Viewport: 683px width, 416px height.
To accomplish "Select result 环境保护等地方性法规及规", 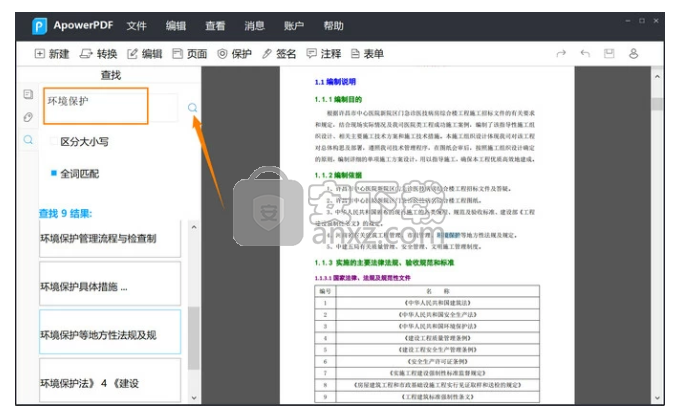I will pos(110,332).
